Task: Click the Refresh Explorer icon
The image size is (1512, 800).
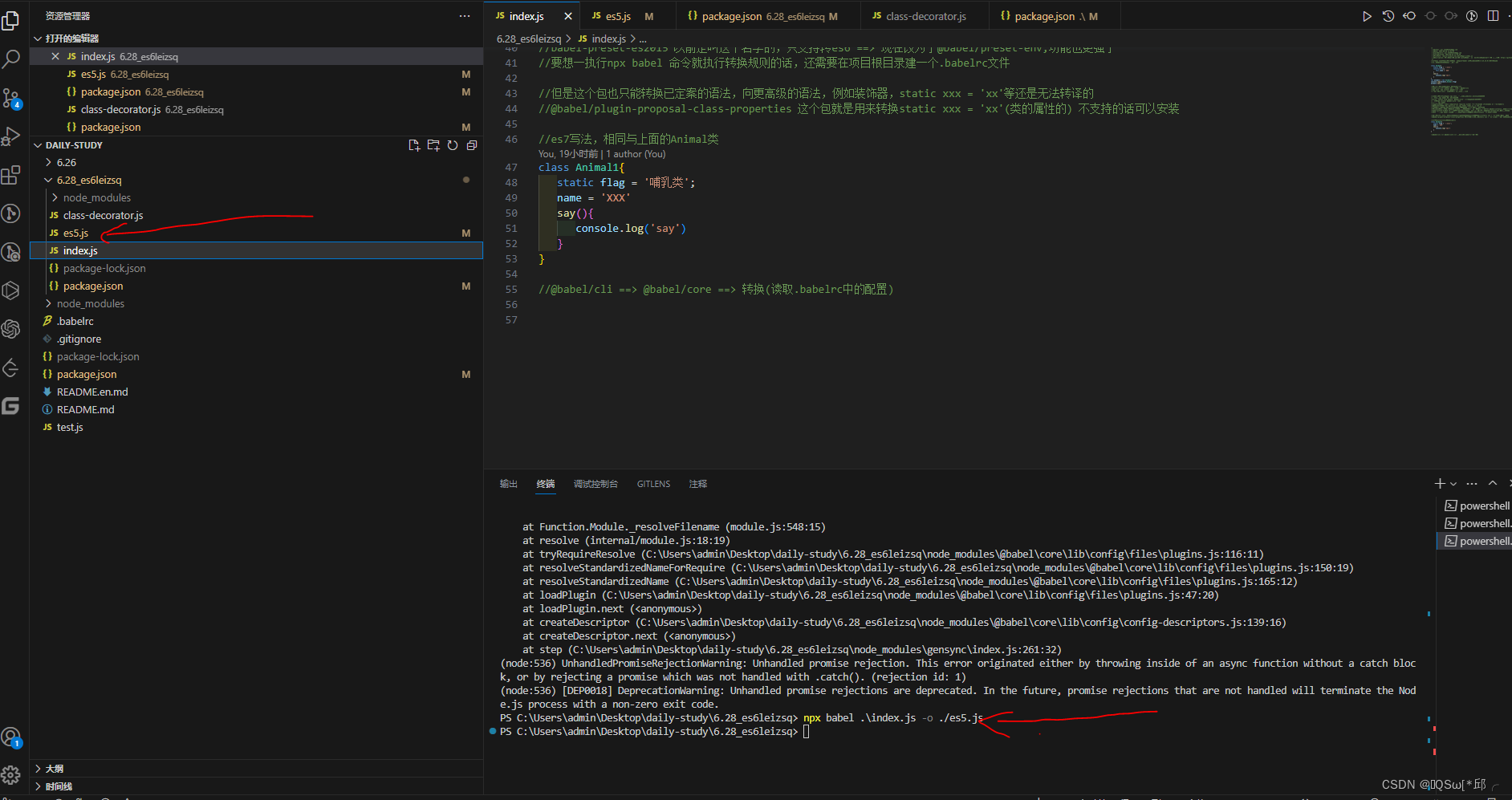Action: 453,145
